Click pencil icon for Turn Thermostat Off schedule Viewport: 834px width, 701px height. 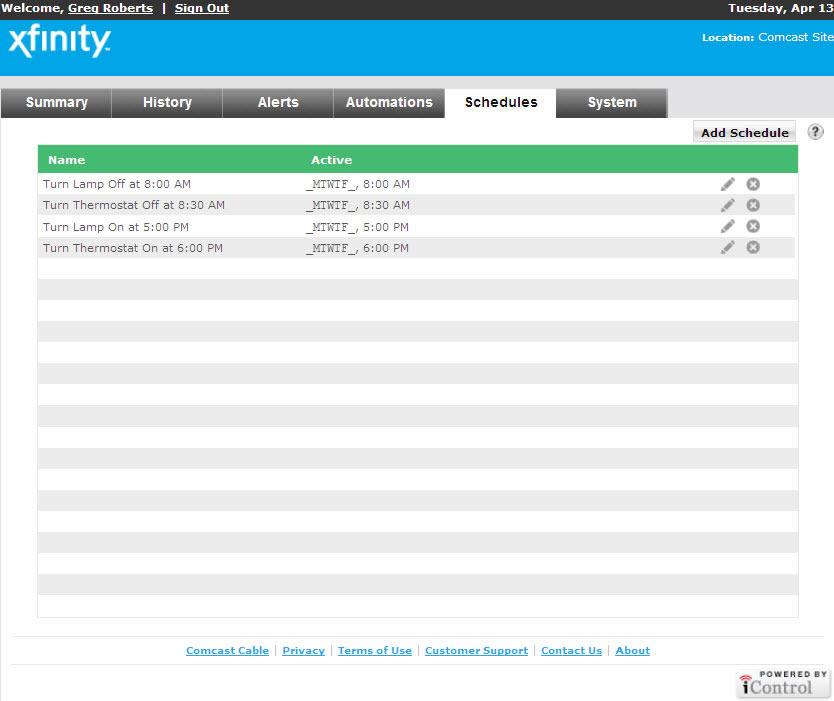(727, 205)
